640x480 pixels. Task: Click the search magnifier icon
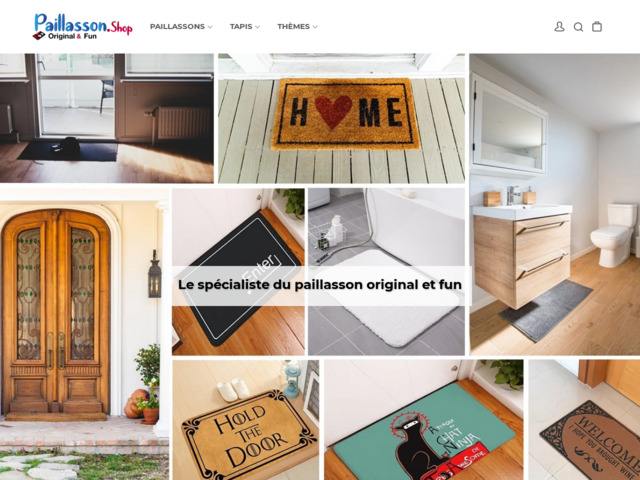tap(578, 27)
